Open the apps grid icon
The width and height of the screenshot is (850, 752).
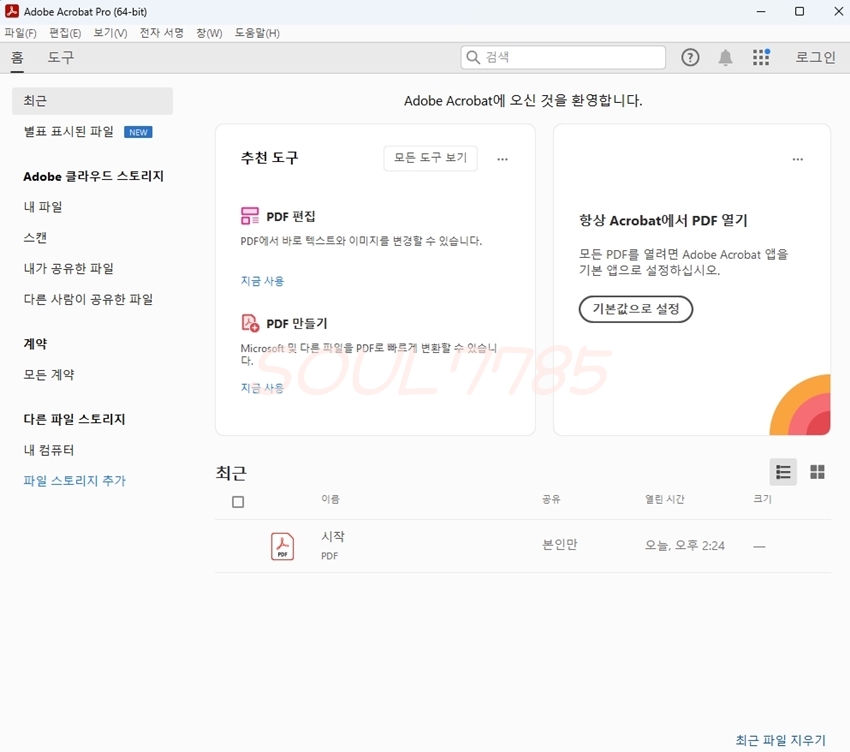761,58
